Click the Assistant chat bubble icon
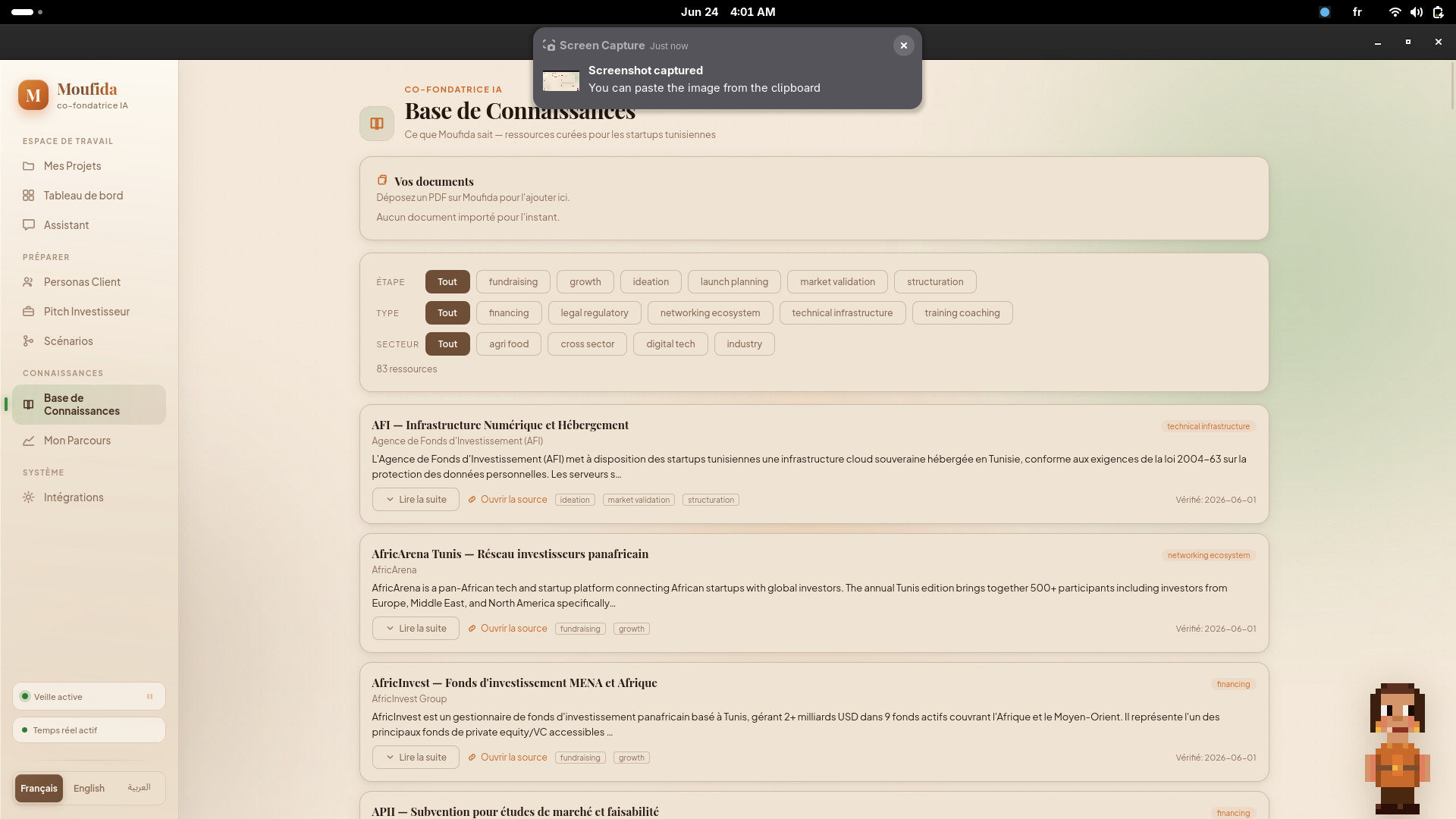Image resolution: width=1456 pixels, height=819 pixels. point(29,225)
